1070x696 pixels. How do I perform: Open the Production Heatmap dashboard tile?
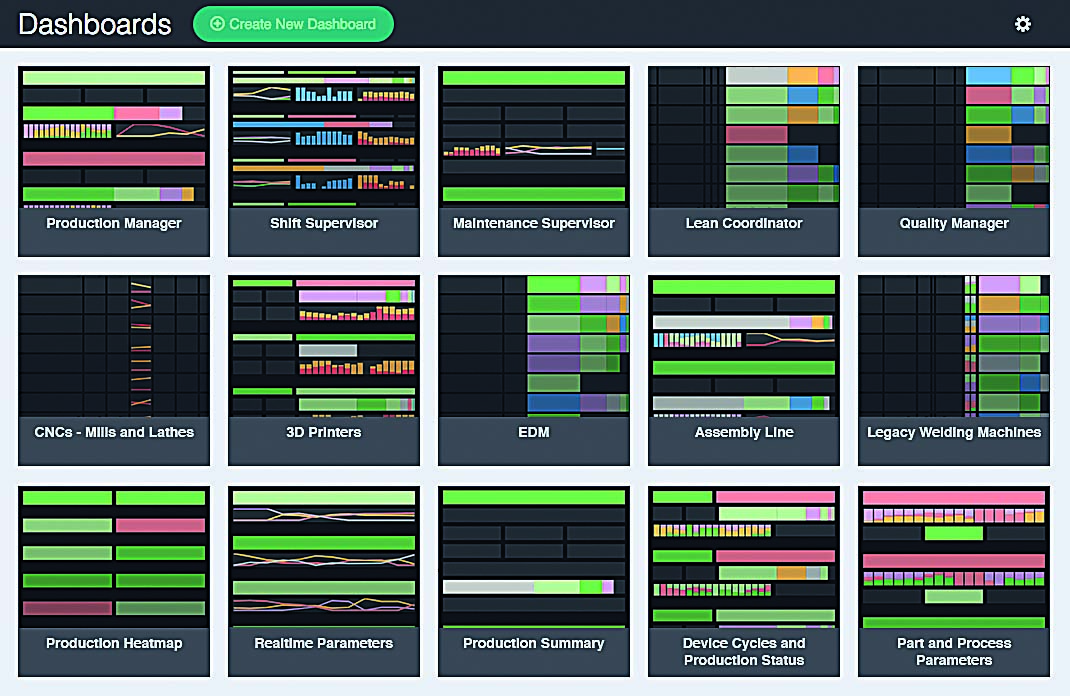(x=114, y=581)
